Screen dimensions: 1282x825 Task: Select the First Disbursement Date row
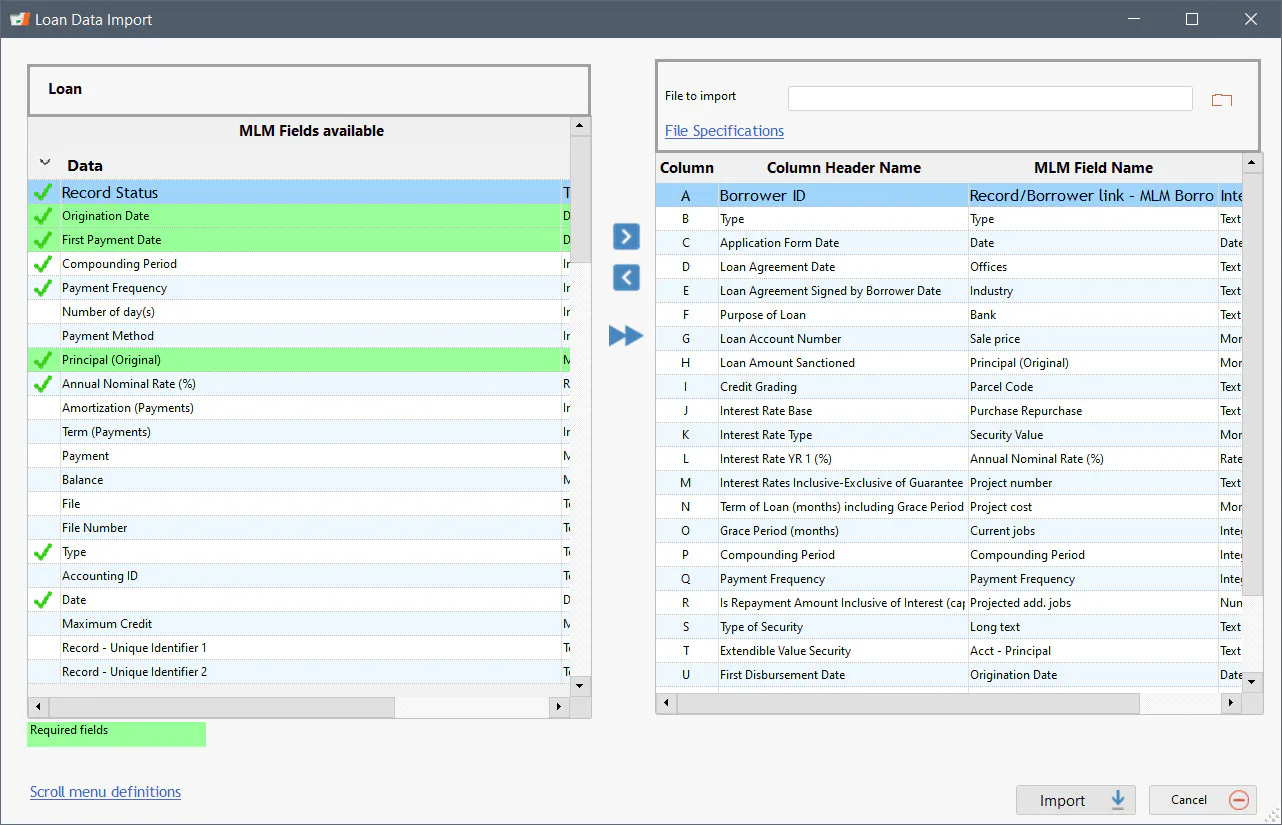coord(949,675)
